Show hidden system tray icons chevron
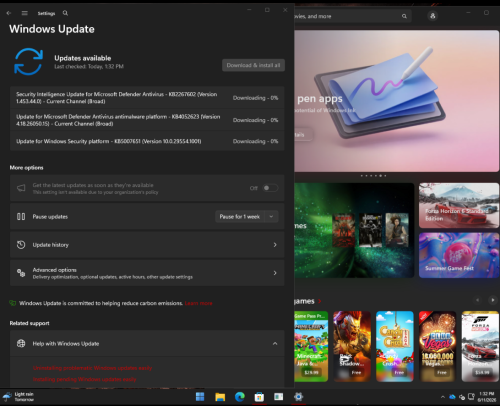The image size is (500, 406). [x=443, y=397]
